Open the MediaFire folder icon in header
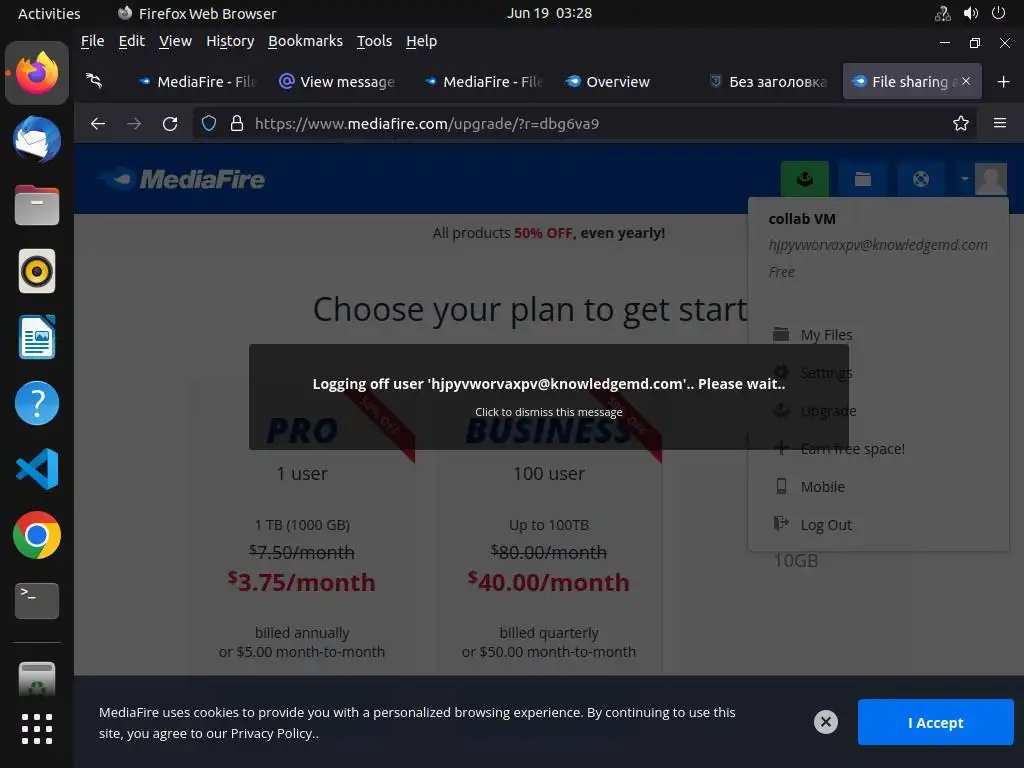The height and width of the screenshot is (768, 1024). point(863,179)
